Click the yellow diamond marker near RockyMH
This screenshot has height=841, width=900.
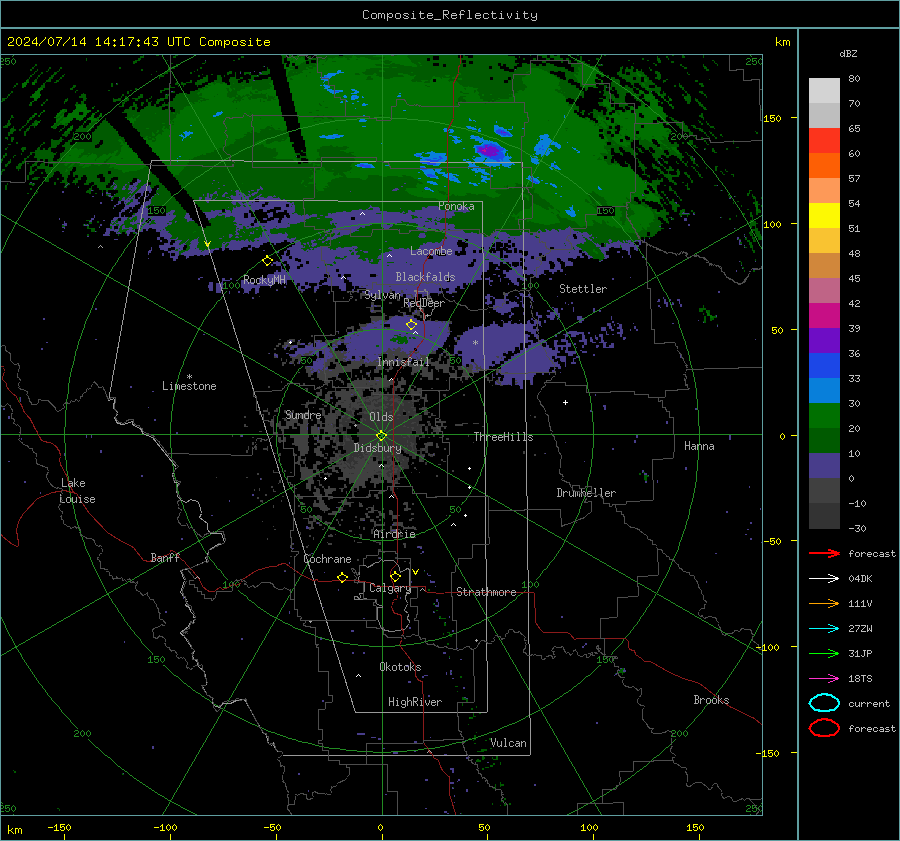pyautogui.click(x=267, y=261)
